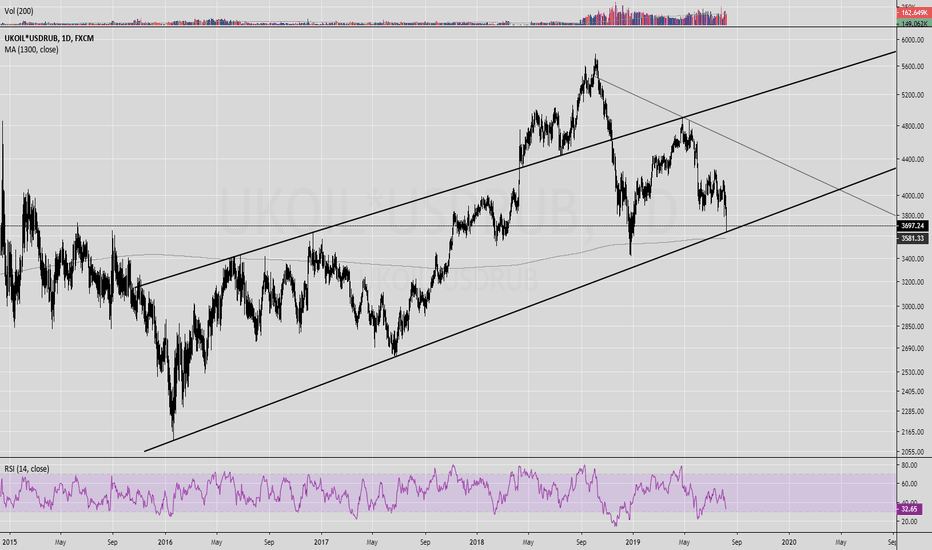Click the 4400.00 price axis label
This screenshot has height=550, width=932.
click(912, 160)
